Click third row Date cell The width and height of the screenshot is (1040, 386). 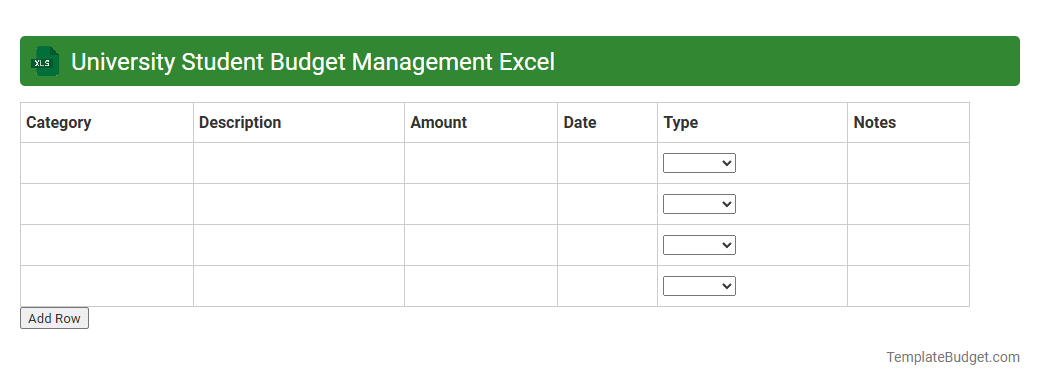(x=608, y=245)
